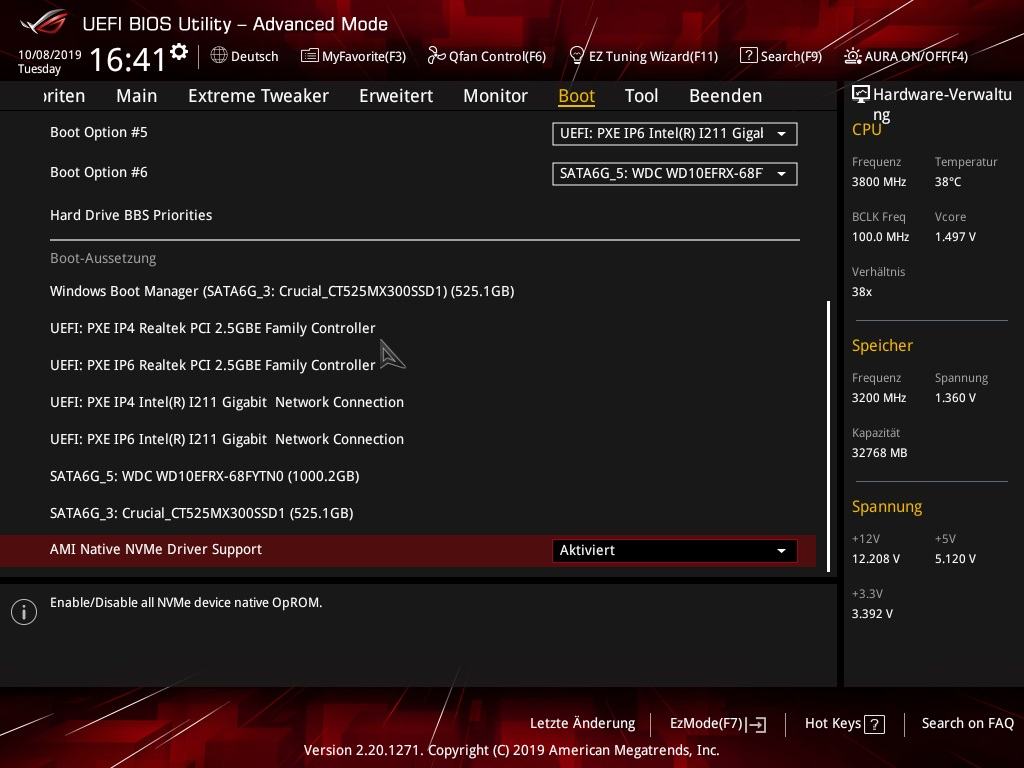Click the Boot Option #5 label
This screenshot has height=768, width=1024.
tap(99, 133)
